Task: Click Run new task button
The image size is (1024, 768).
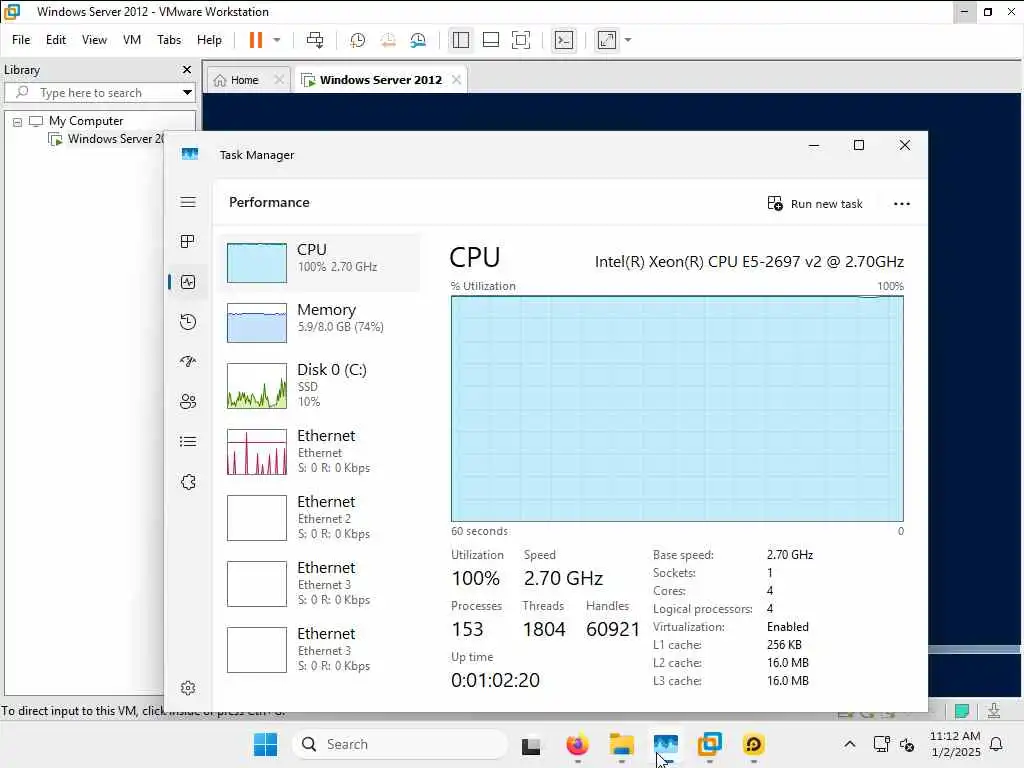Action: pyautogui.click(x=815, y=204)
